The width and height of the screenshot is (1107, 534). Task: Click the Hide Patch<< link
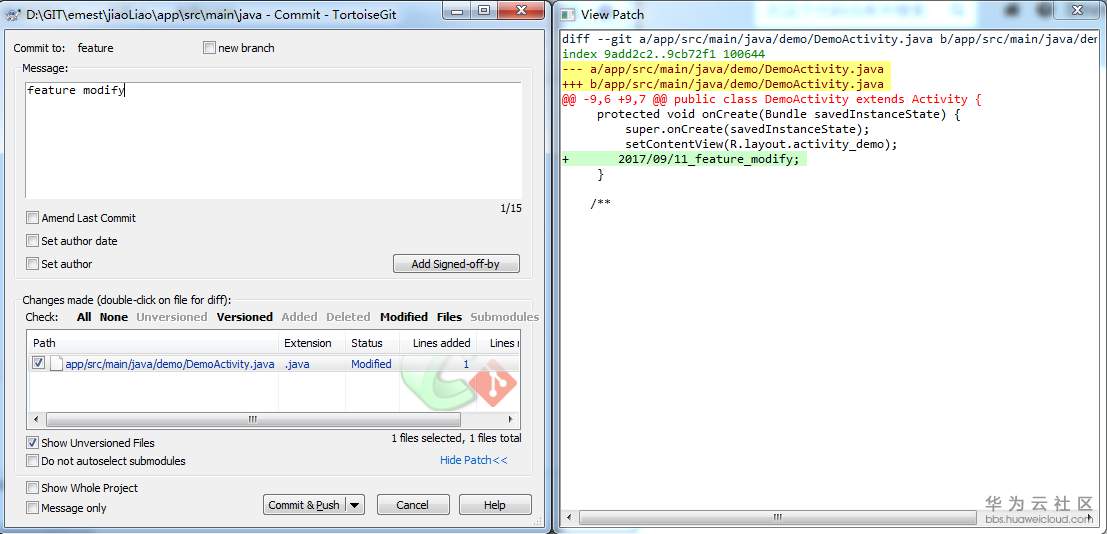tap(474, 461)
